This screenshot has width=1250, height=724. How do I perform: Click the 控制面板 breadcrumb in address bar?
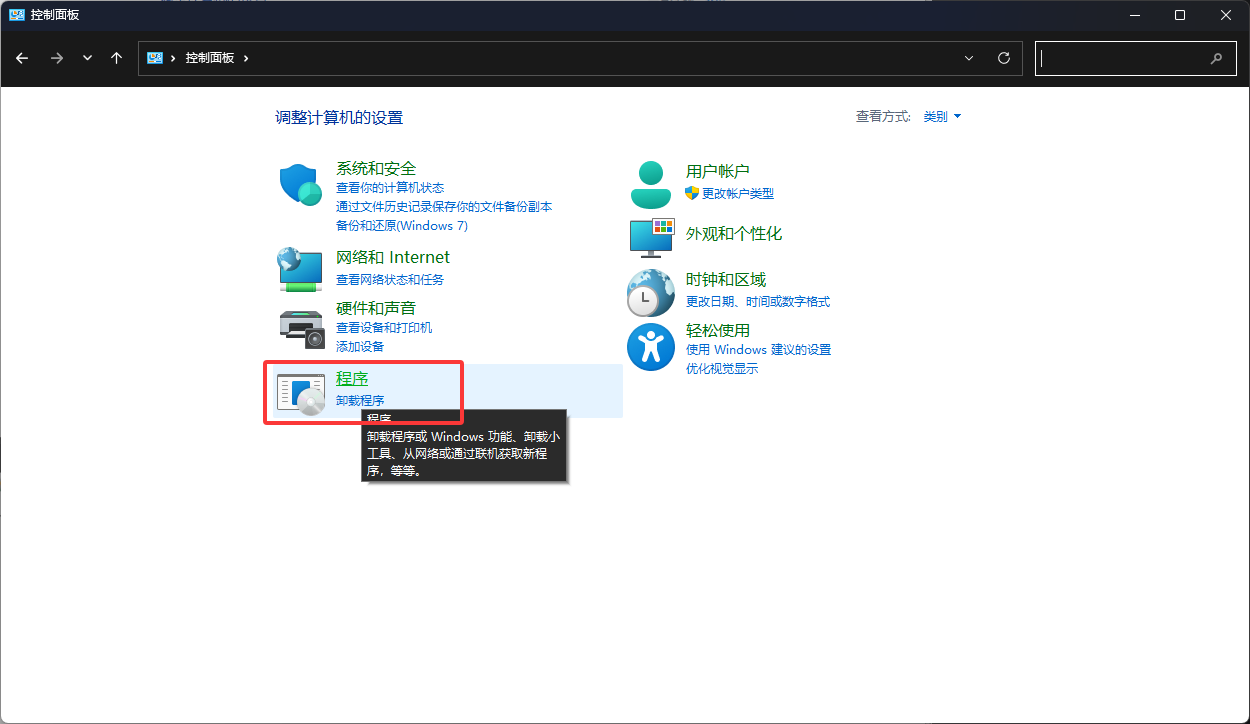(210, 58)
